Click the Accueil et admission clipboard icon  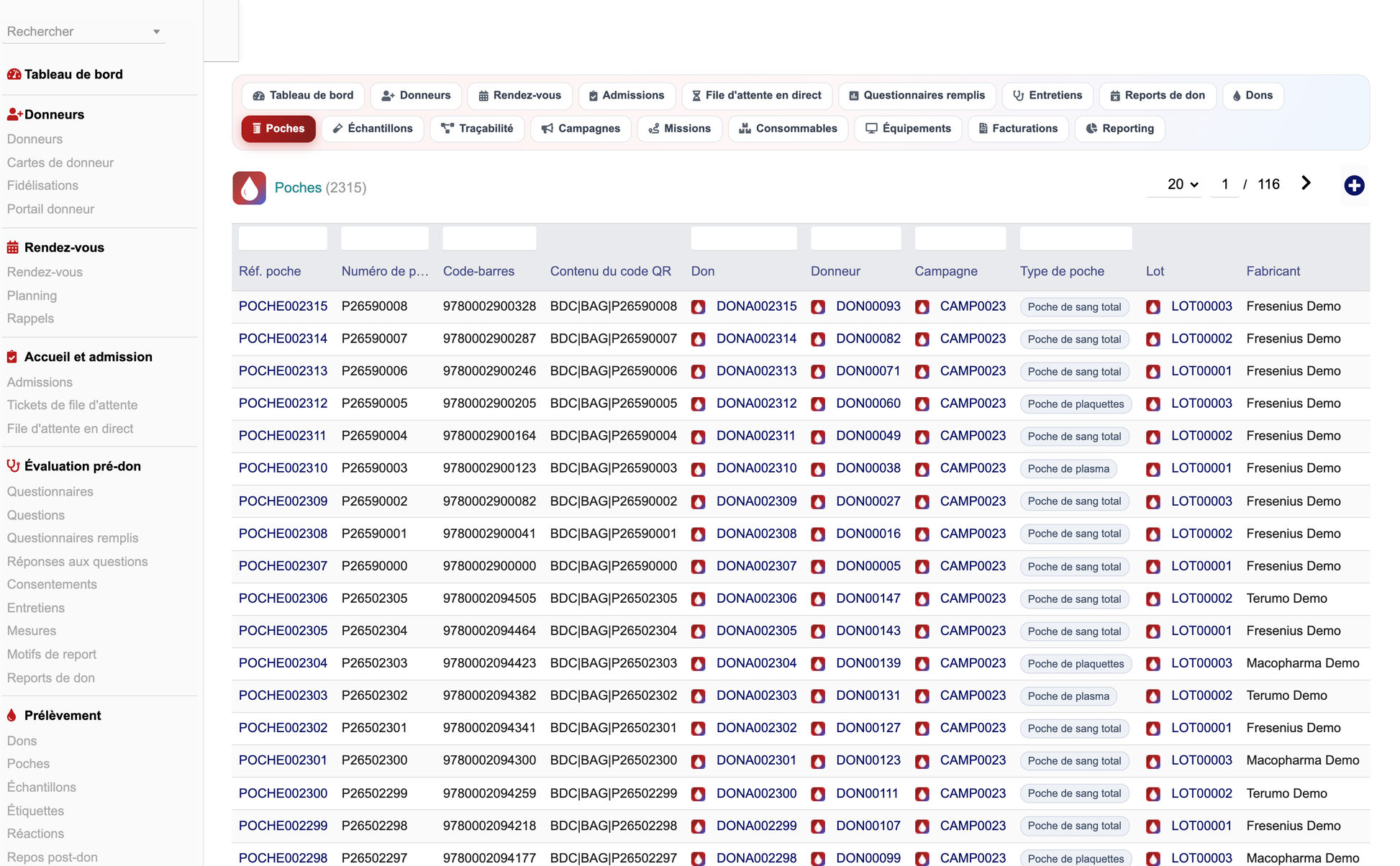pos(12,357)
